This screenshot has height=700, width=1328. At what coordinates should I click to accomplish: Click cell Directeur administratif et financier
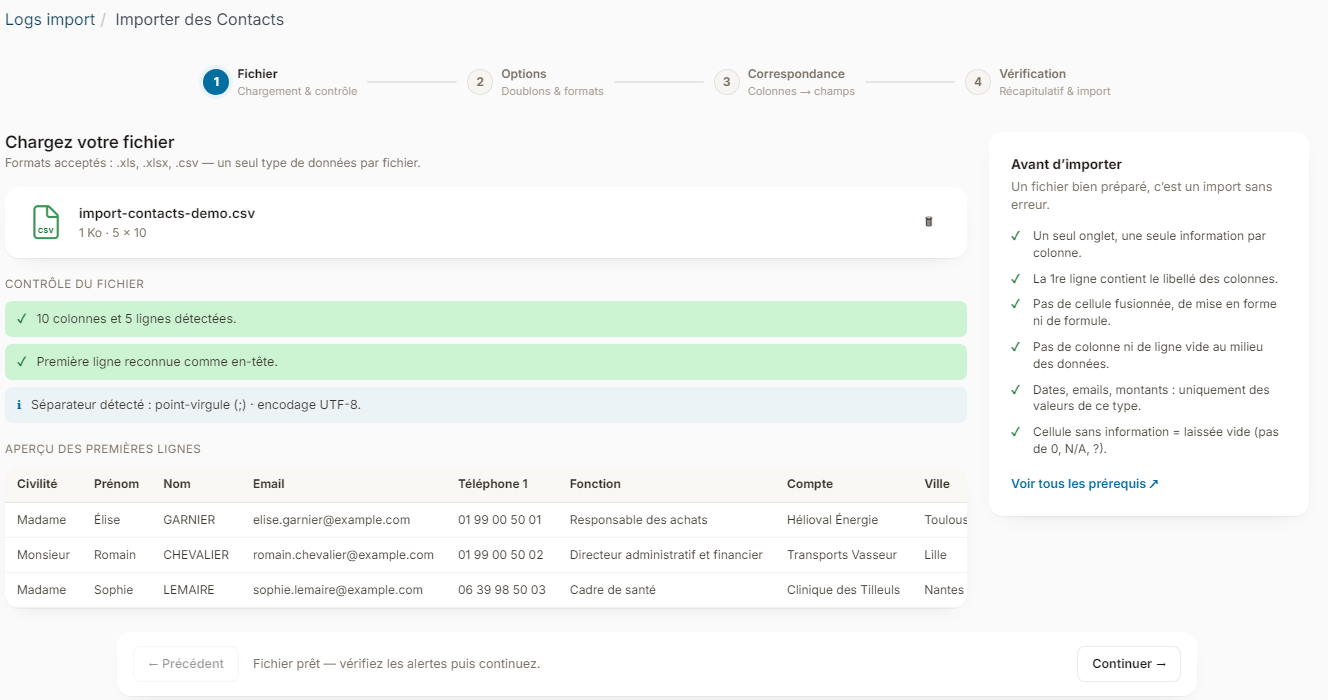coord(666,555)
